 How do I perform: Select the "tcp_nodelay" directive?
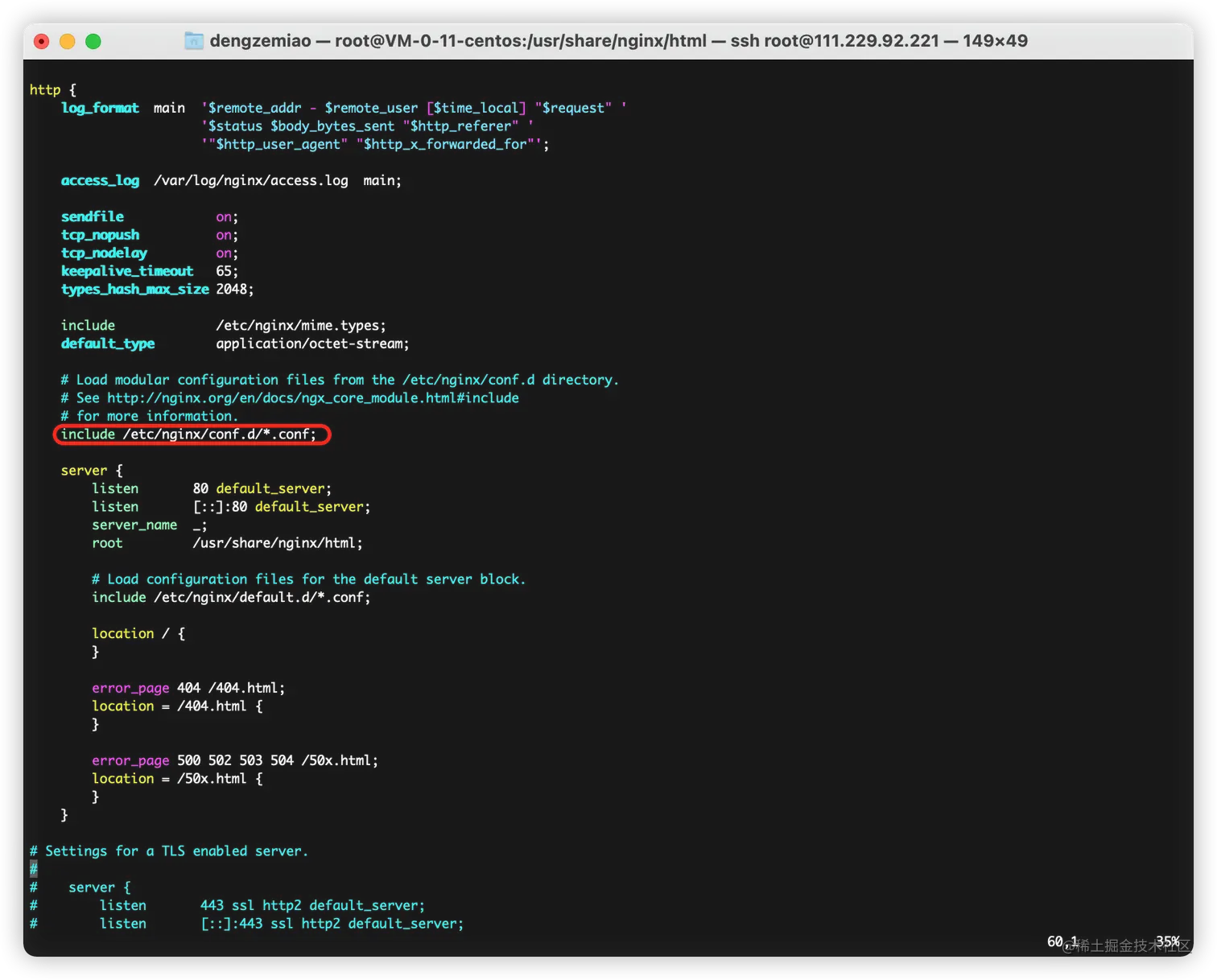tap(104, 253)
